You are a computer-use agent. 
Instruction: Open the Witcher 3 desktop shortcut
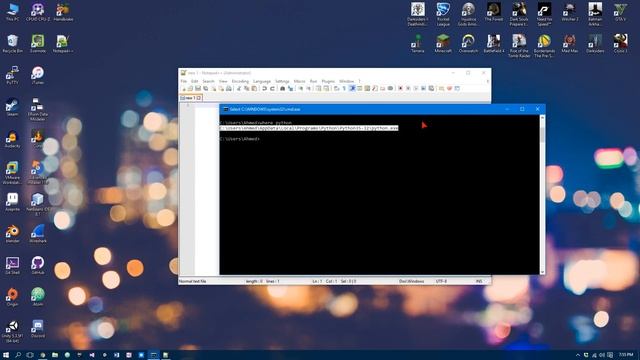tap(569, 12)
